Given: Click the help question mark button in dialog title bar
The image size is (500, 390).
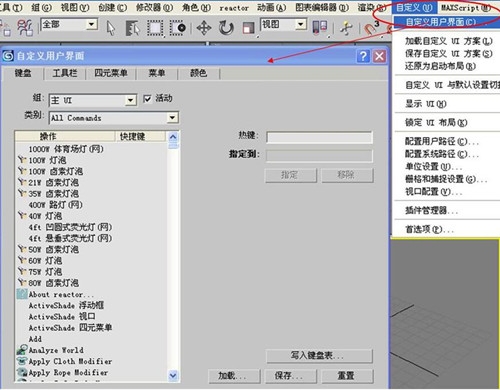Looking at the screenshot, I should tap(363, 56).
